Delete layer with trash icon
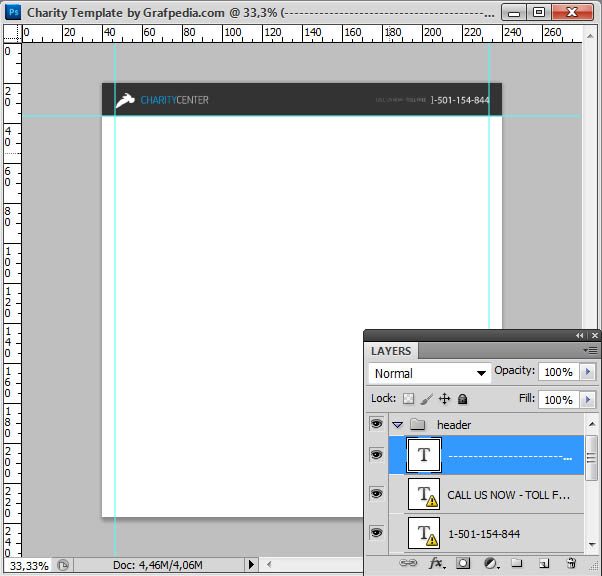This screenshot has width=602, height=576. tap(572, 563)
